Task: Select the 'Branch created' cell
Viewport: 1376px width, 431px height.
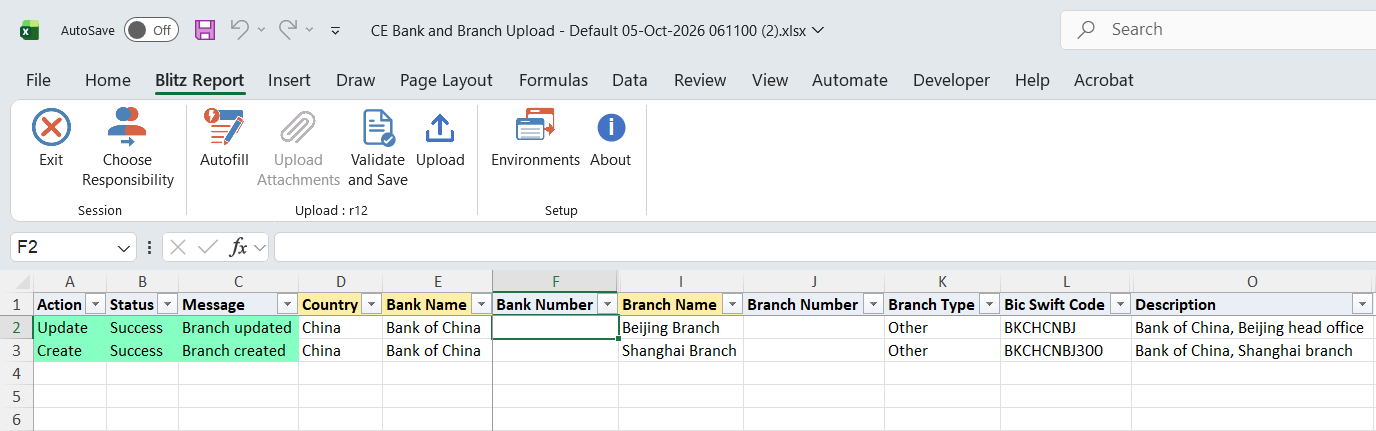Action: point(238,350)
